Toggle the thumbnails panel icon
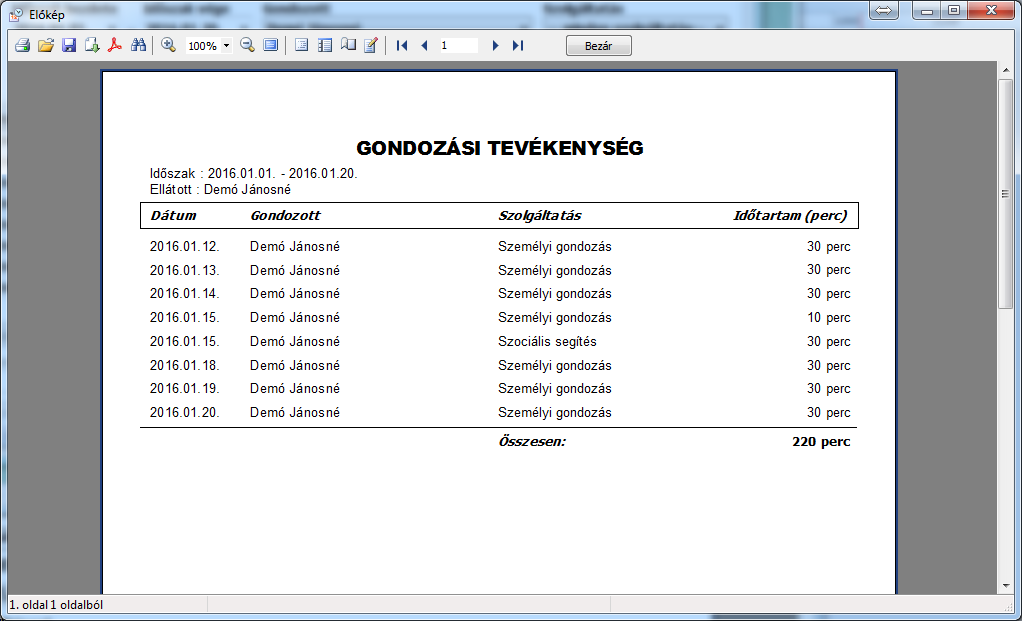 click(325, 46)
